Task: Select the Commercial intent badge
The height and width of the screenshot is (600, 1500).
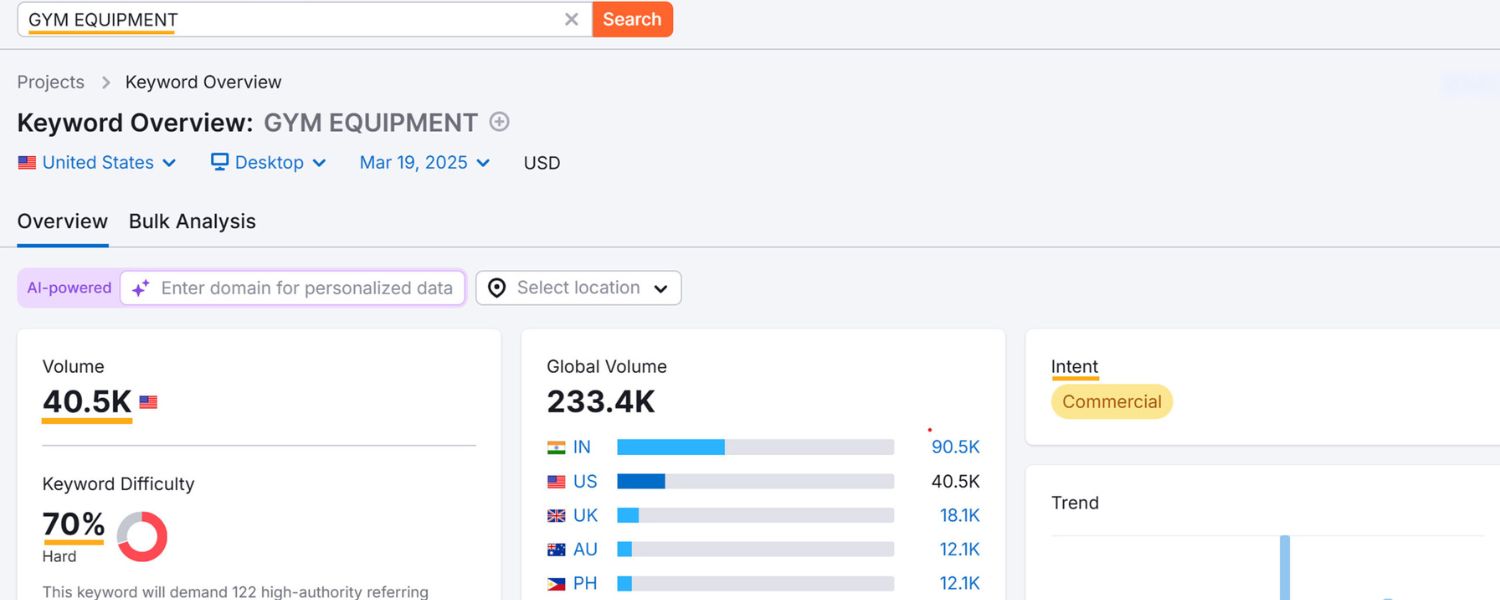Action: 1112,401
